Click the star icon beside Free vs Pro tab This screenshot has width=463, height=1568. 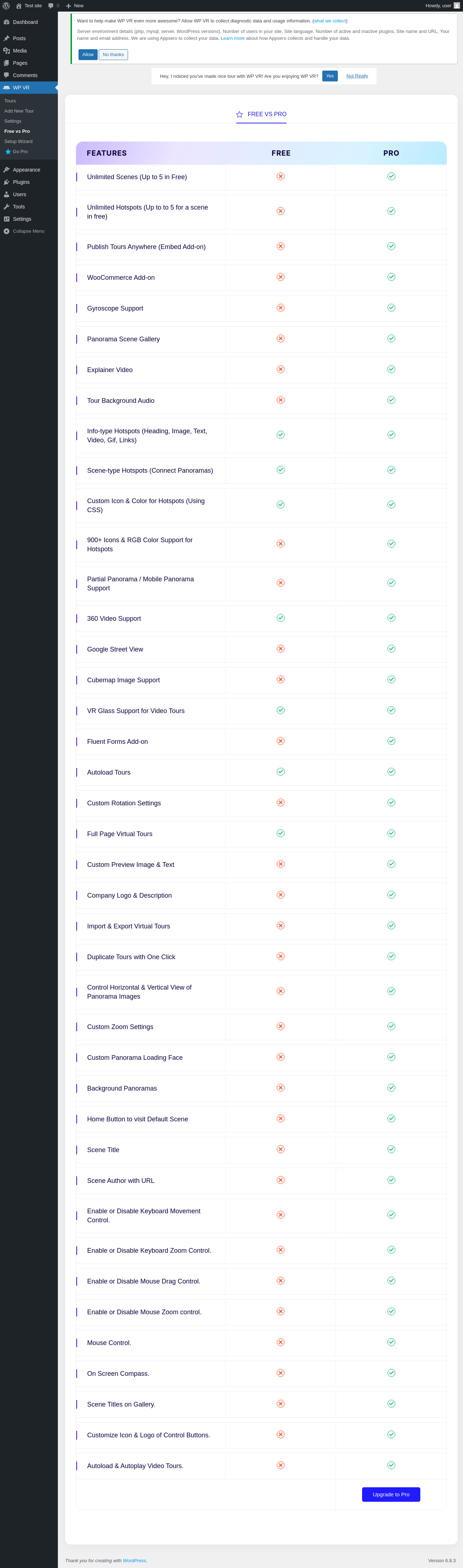pos(240,114)
